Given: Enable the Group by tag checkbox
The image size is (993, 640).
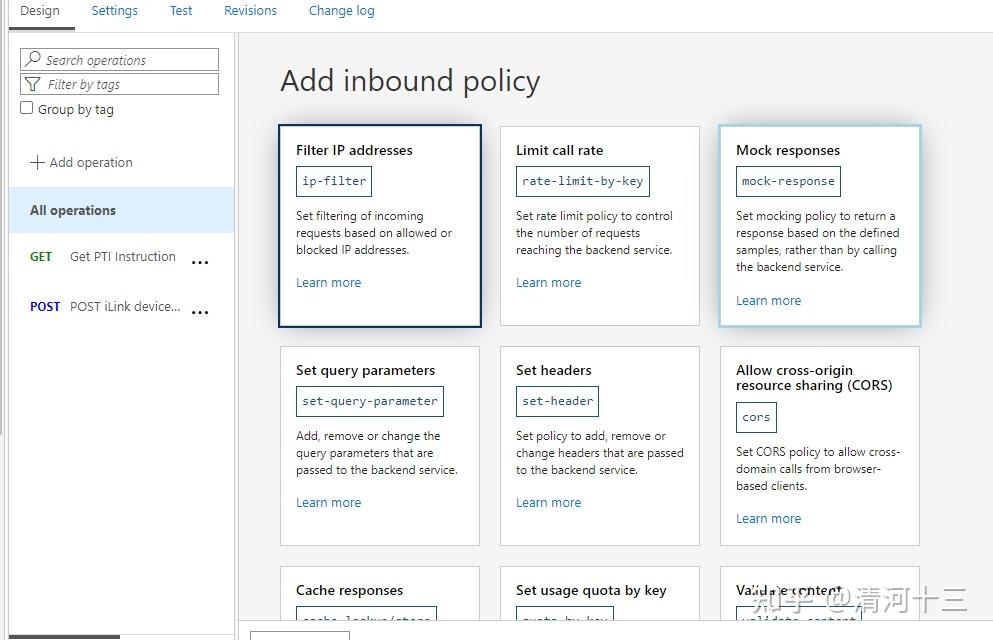Looking at the screenshot, I should pyautogui.click(x=27, y=108).
